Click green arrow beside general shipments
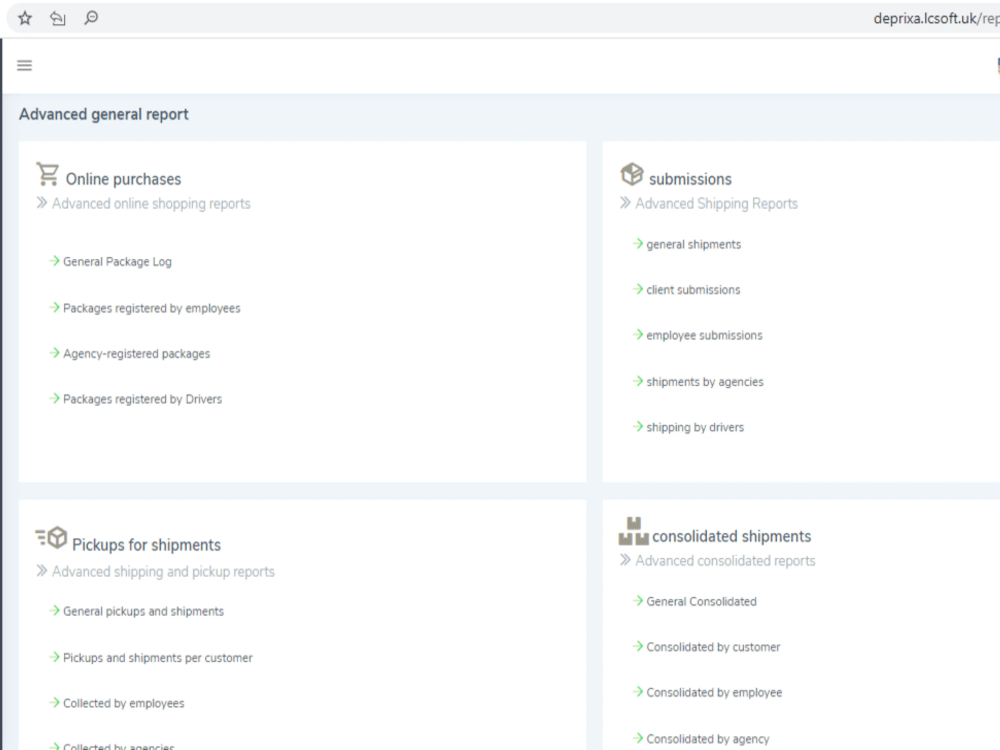Screen dimensions: 1000x750 (x=638, y=243)
